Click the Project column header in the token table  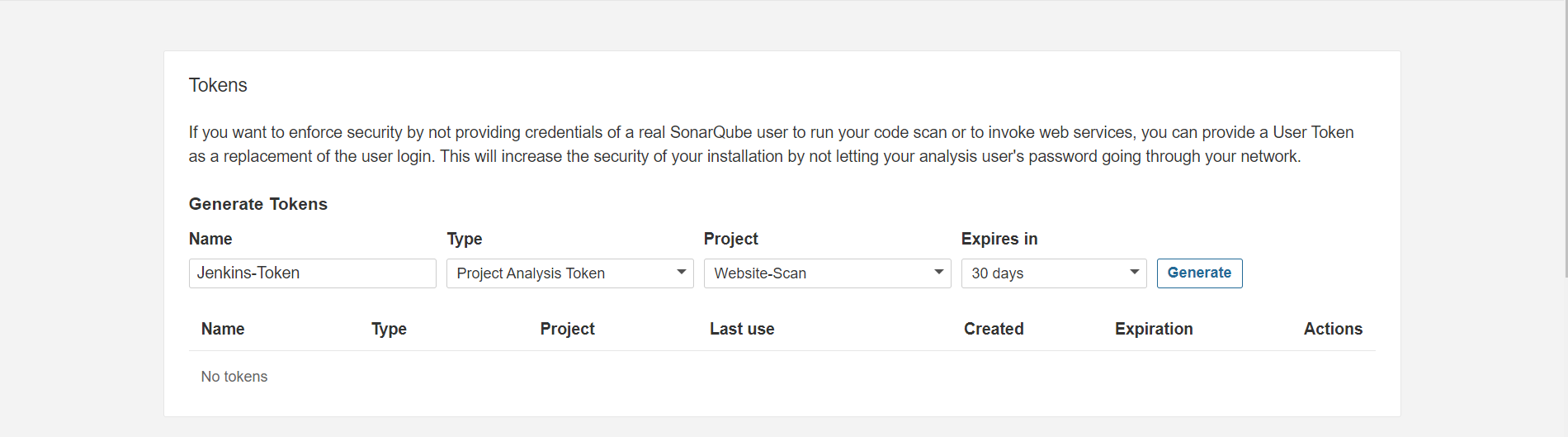click(x=567, y=329)
